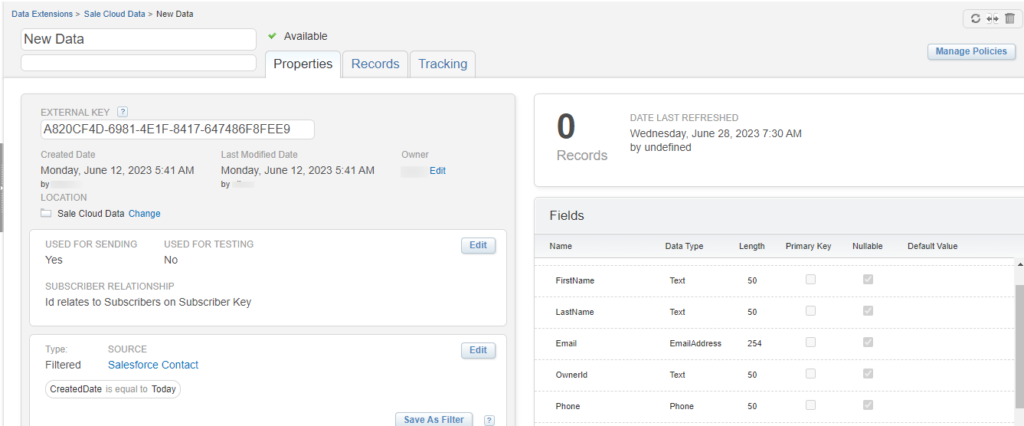Click the horizontal arrows icon beside refresh
1024x426 pixels.
click(x=991, y=19)
